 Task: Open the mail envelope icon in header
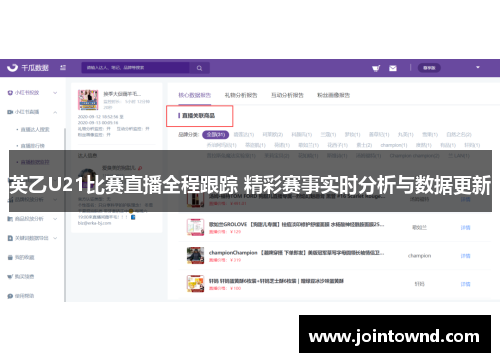[393, 68]
